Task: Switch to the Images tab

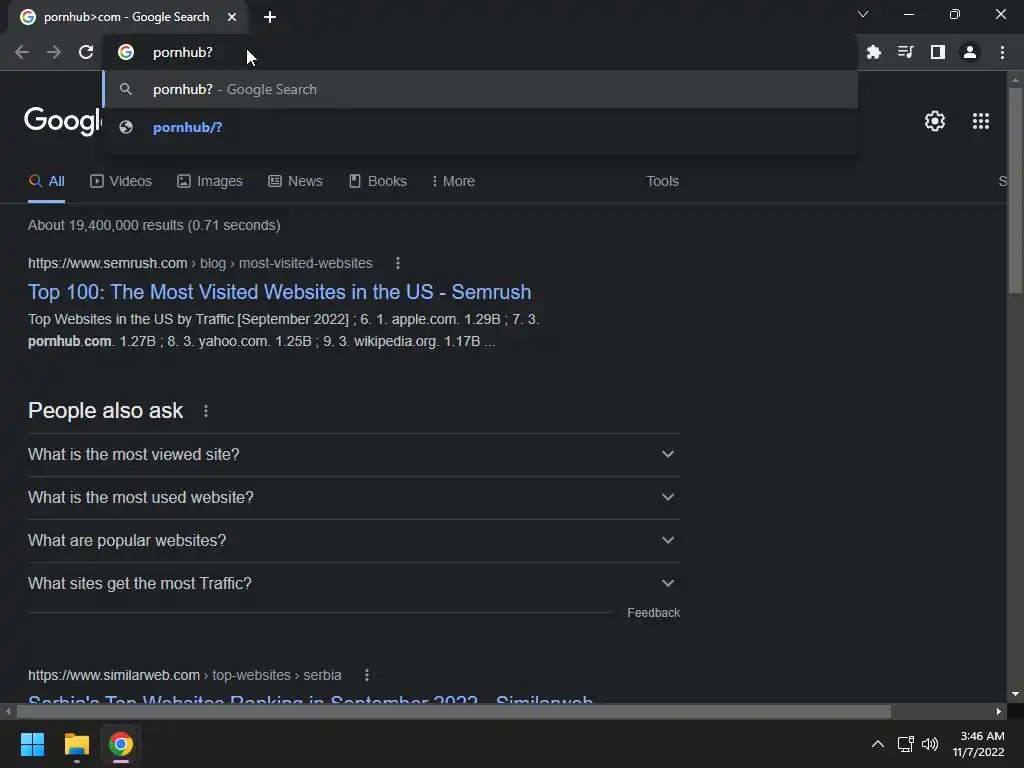Action: 210,182
